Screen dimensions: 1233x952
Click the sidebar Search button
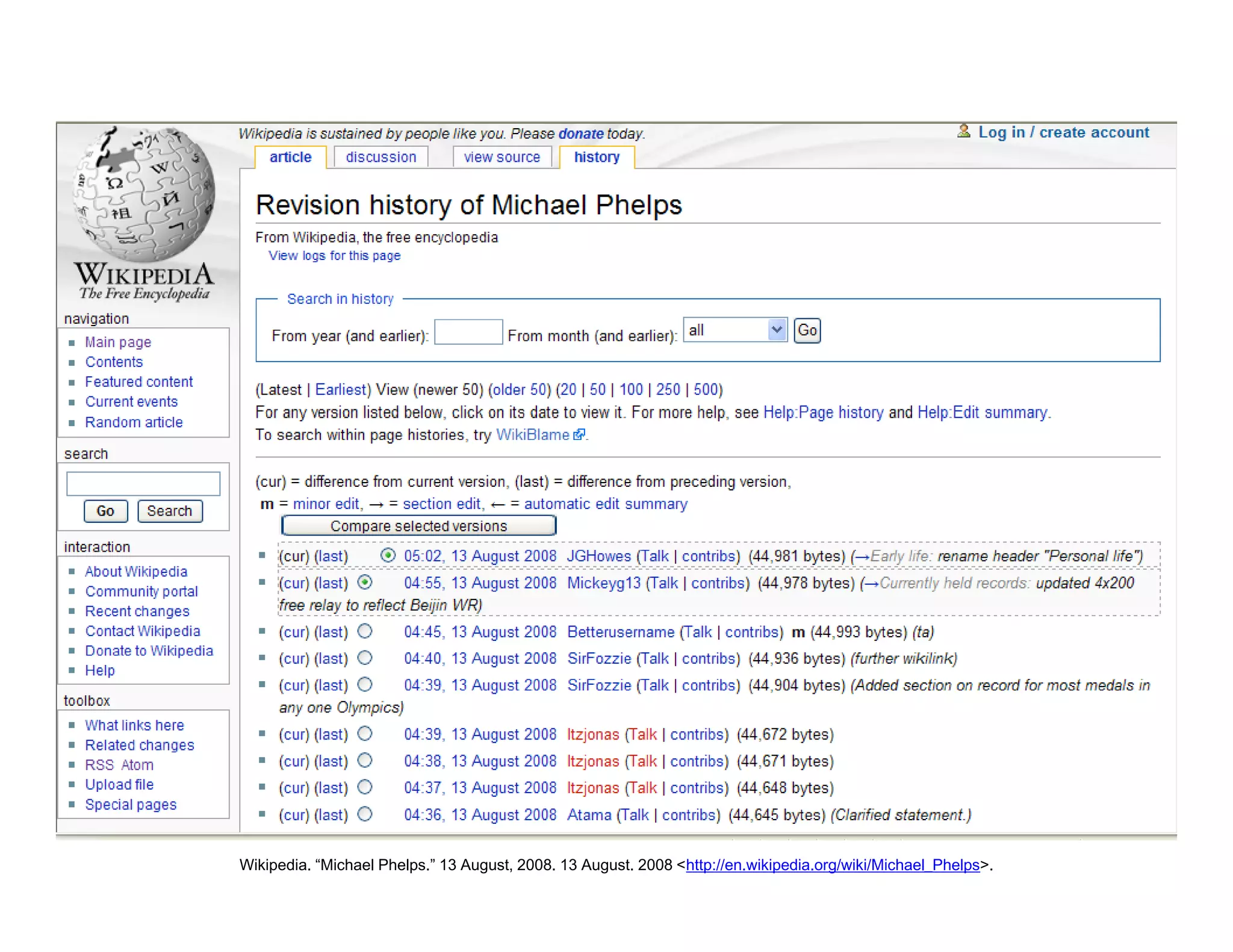click(170, 511)
